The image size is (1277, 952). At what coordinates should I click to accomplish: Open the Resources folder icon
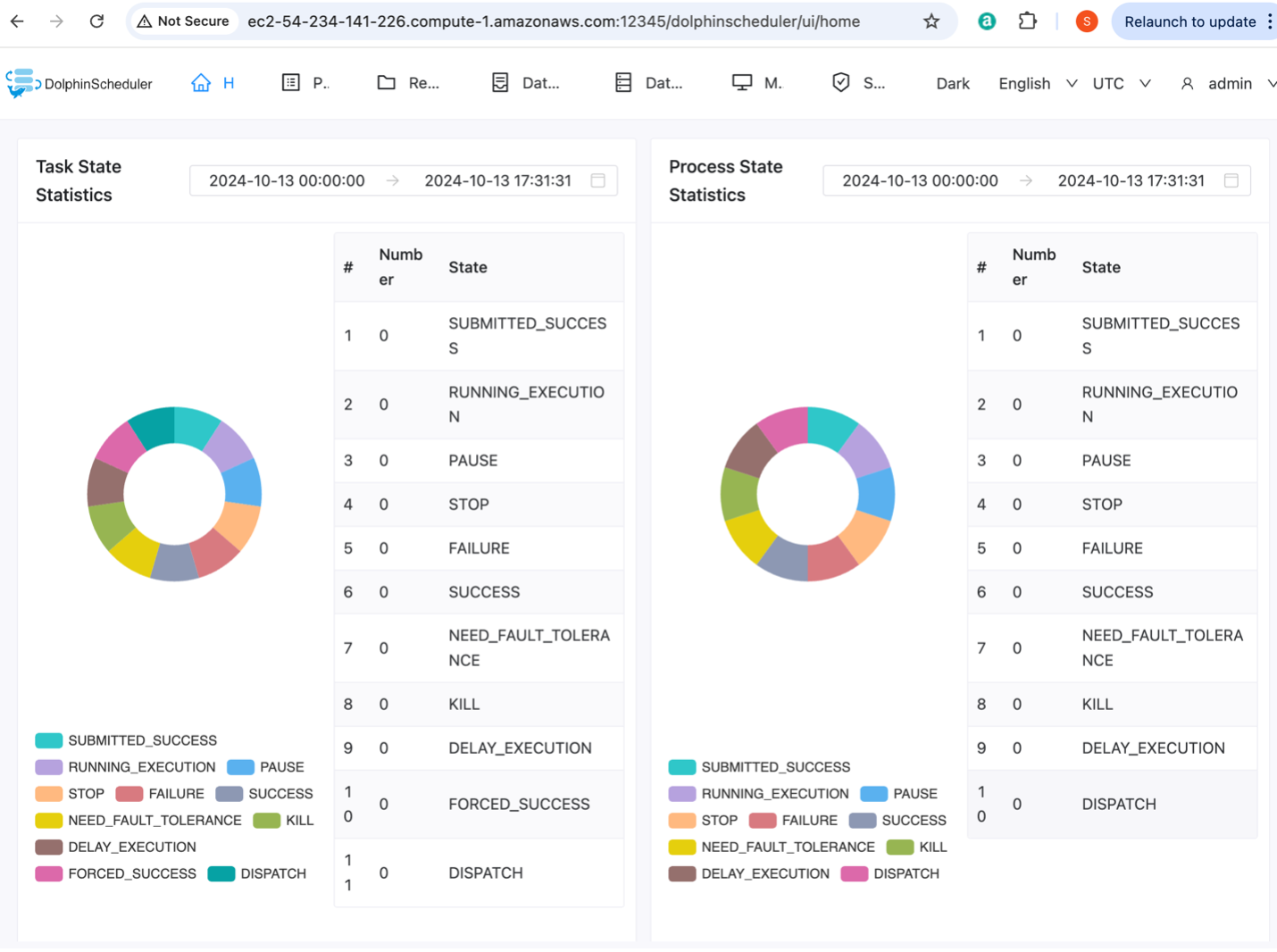pos(386,83)
